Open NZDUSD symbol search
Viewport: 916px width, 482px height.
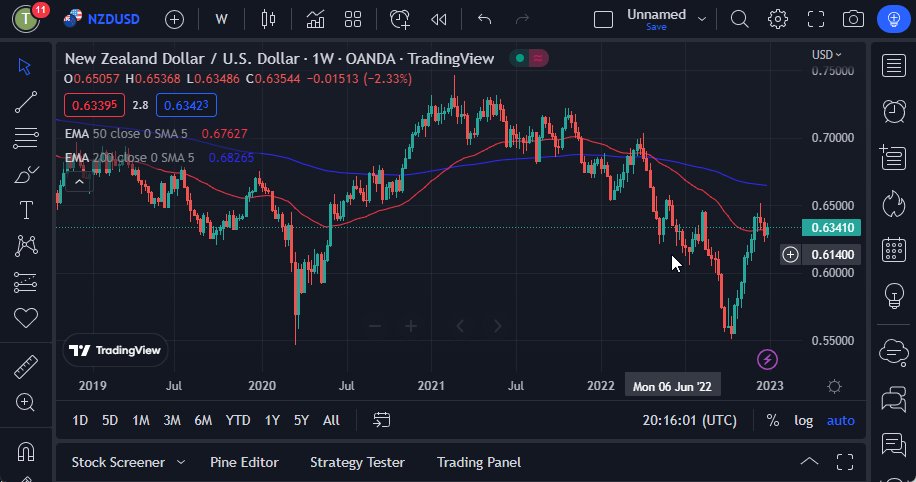[102, 19]
